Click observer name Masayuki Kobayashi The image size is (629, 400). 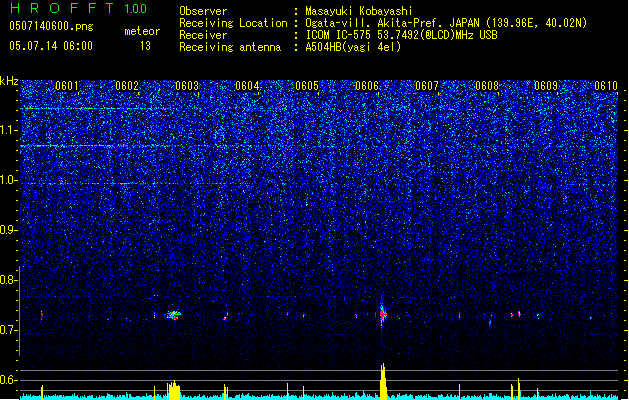coord(359,11)
